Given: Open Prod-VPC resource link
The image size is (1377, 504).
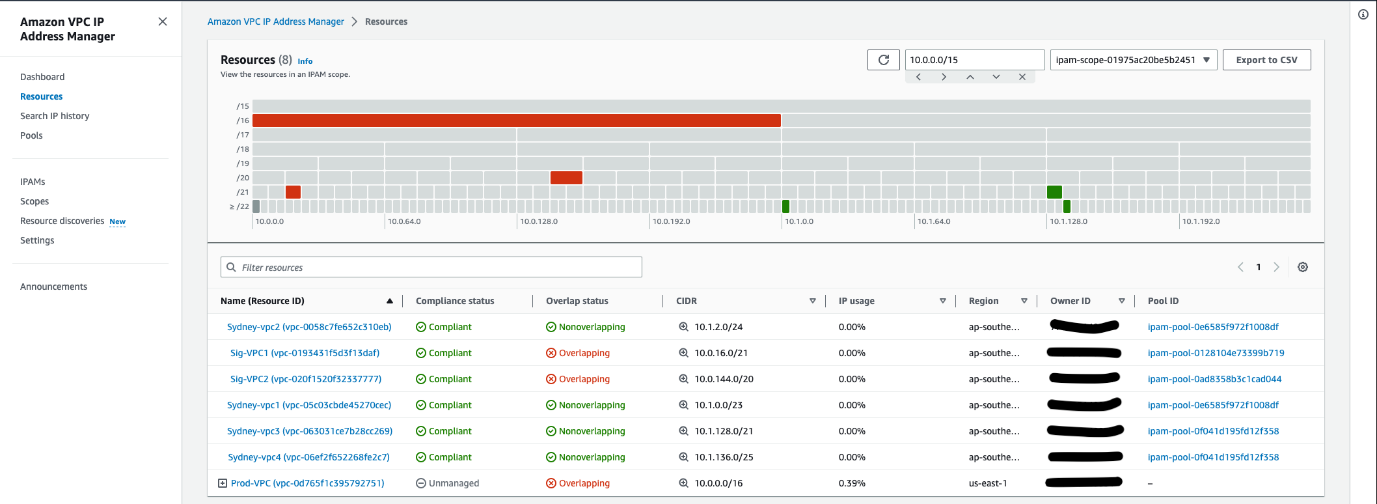Looking at the screenshot, I should [x=308, y=483].
